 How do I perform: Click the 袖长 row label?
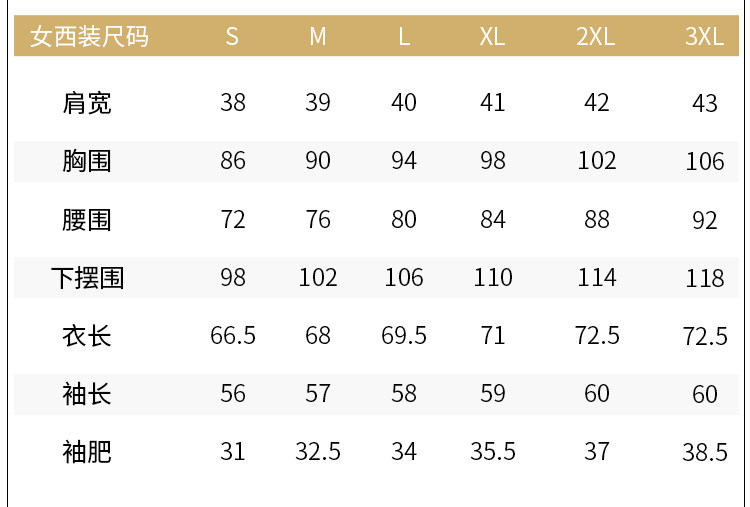click(87, 394)
